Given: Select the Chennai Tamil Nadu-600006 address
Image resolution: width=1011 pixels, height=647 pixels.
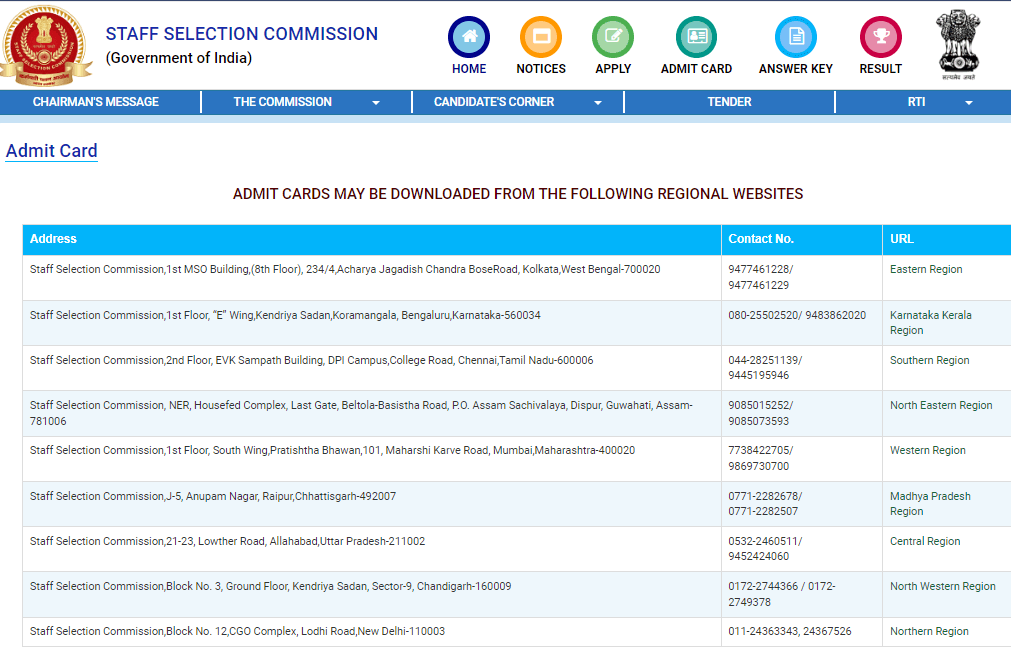Looking at the screenshot, I should point(311,360).
